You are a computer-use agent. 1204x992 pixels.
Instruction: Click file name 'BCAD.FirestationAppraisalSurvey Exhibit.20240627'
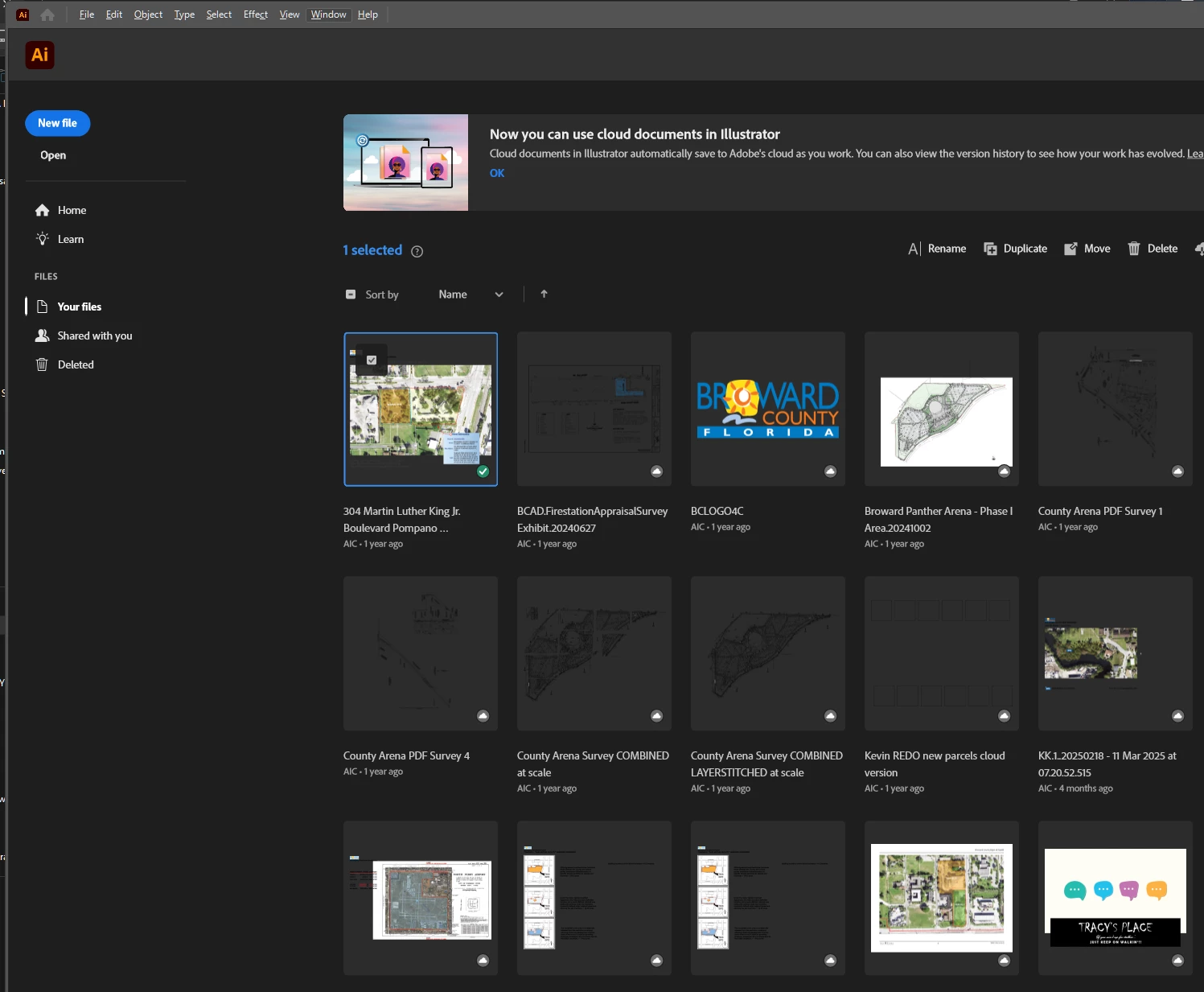click(593, 520)
